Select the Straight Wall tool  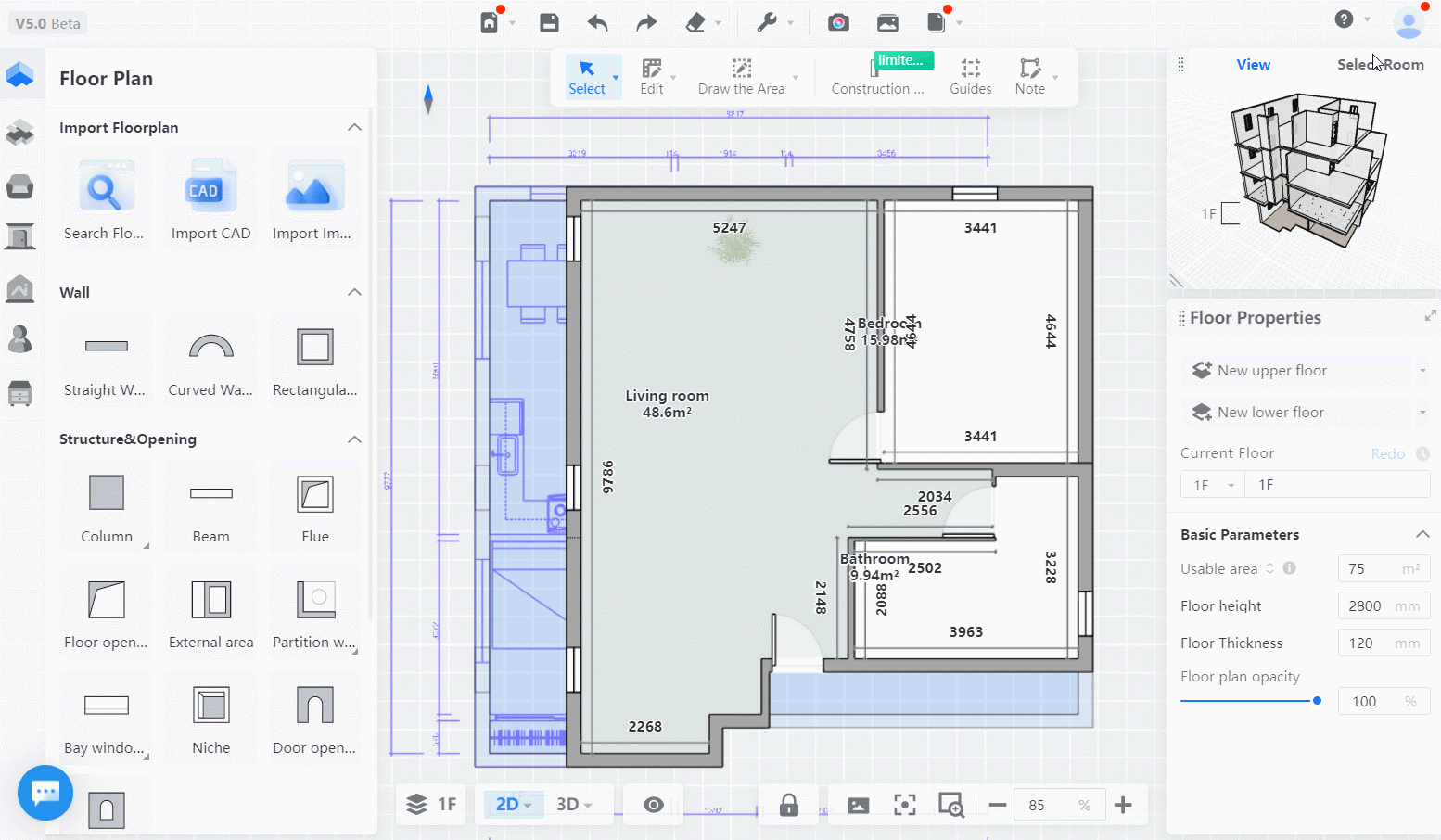tap(106, 357)
